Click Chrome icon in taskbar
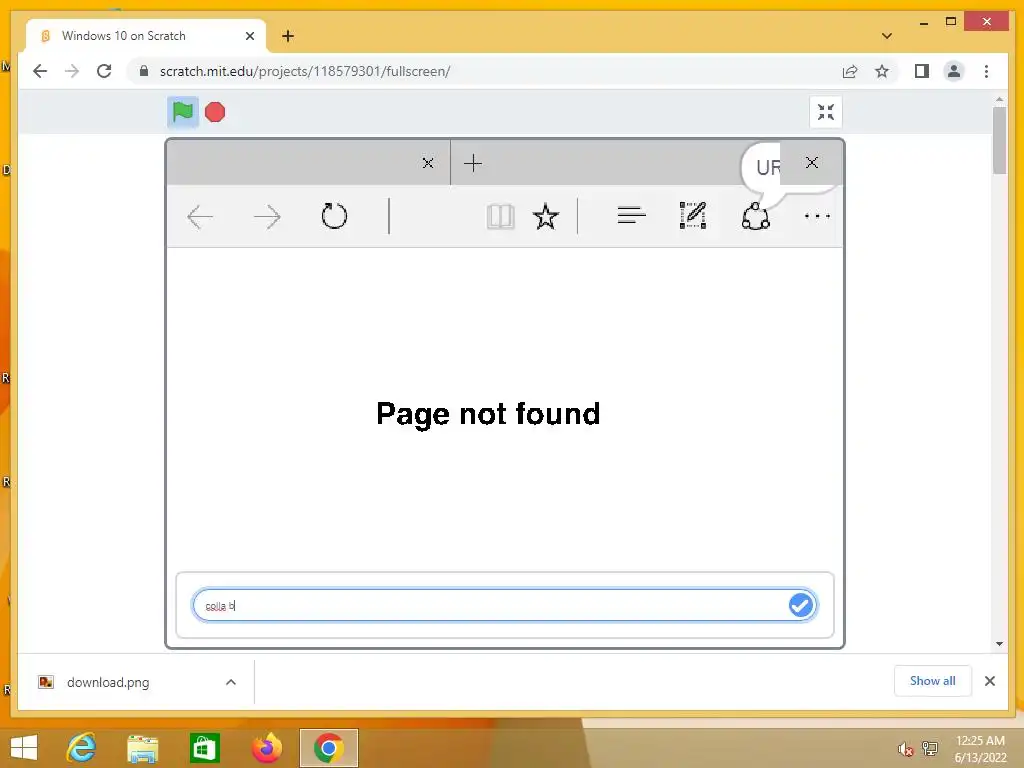This screenshot has height=768, width=1024. tap(328, 748)
